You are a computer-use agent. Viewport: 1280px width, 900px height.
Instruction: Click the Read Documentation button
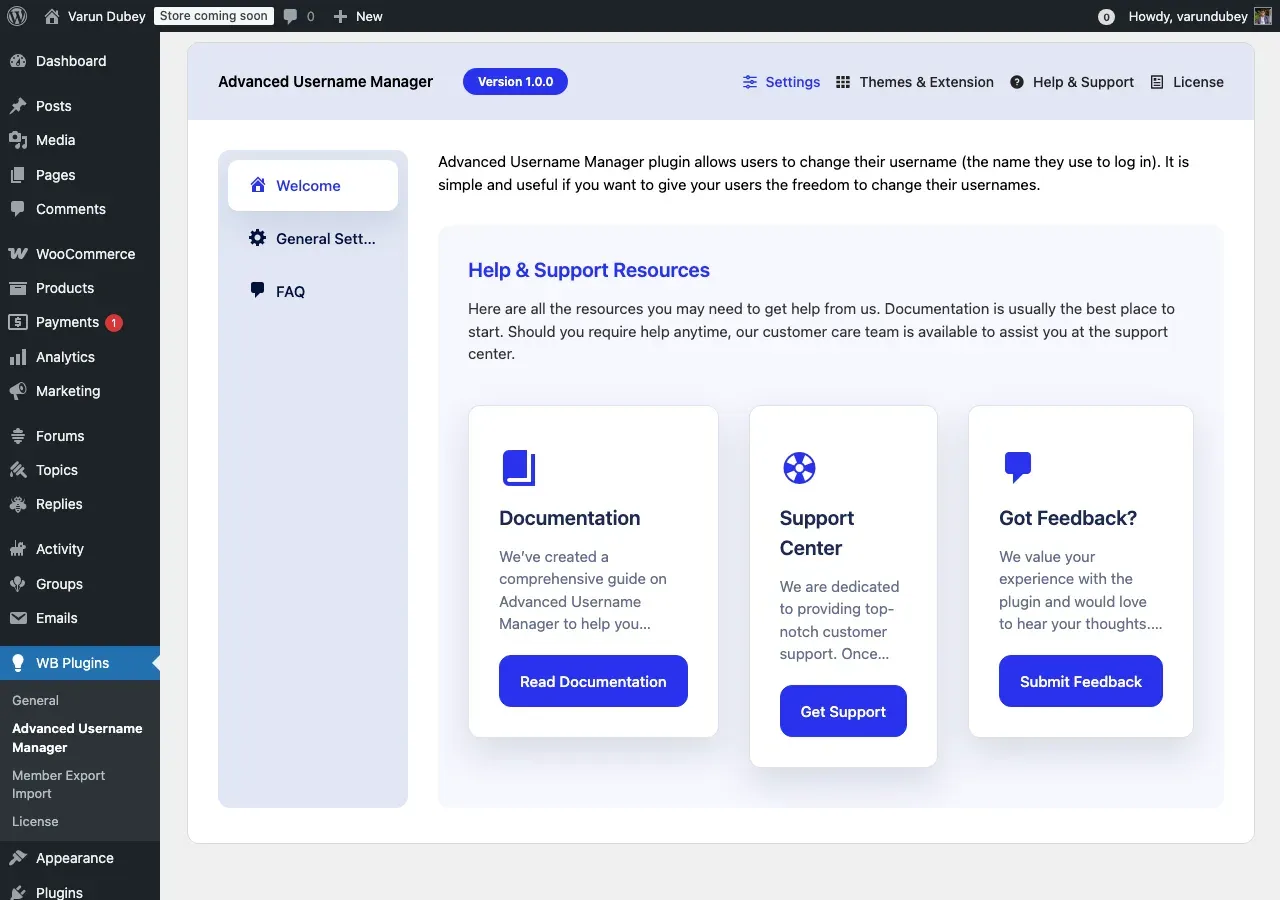point(593,681)
